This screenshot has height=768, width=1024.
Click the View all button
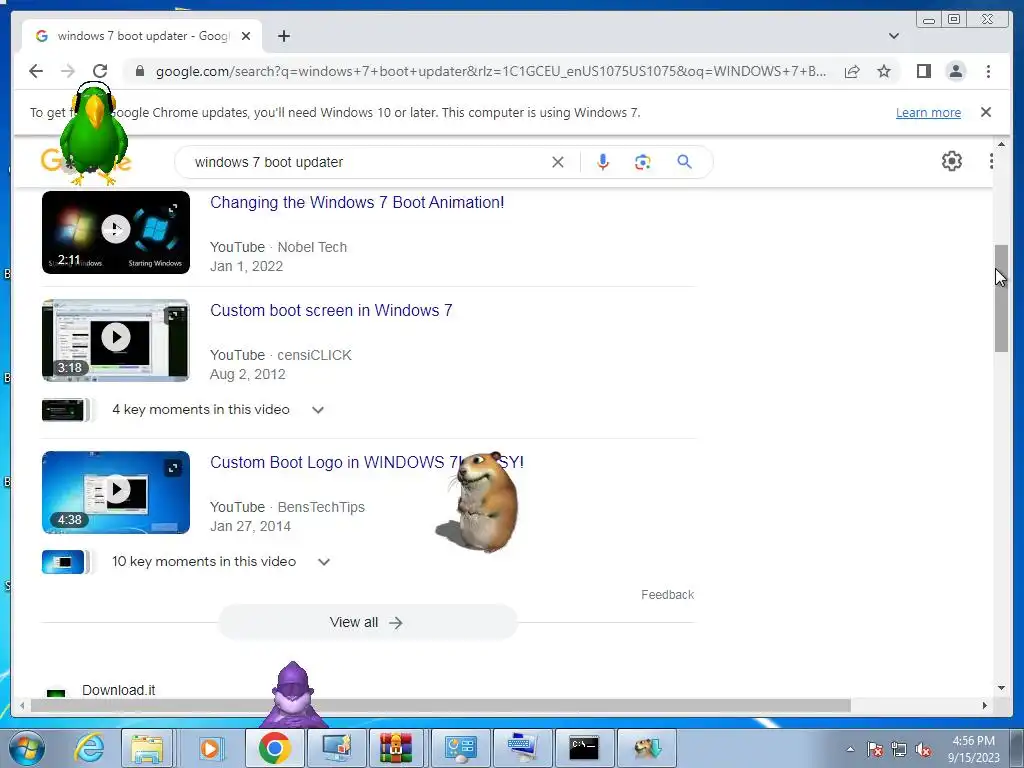[x=367, y=622]
